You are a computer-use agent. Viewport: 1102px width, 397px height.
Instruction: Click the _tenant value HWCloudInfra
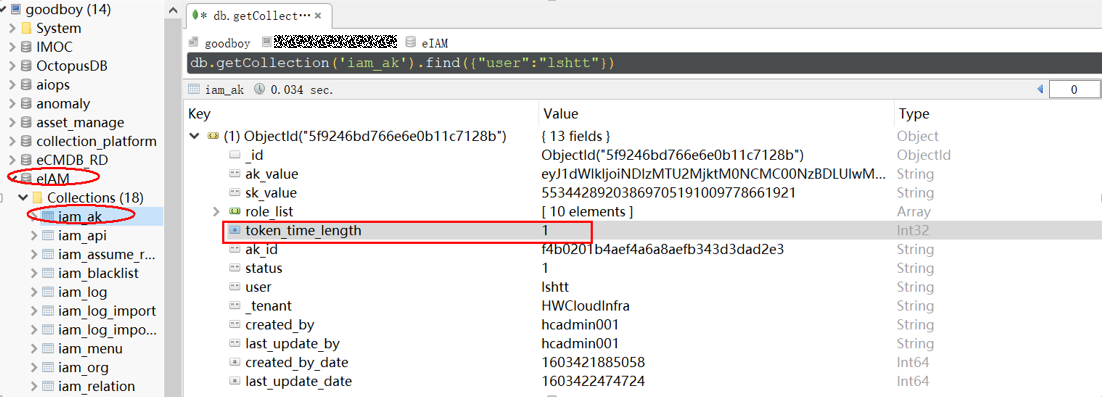coord(585,306)
